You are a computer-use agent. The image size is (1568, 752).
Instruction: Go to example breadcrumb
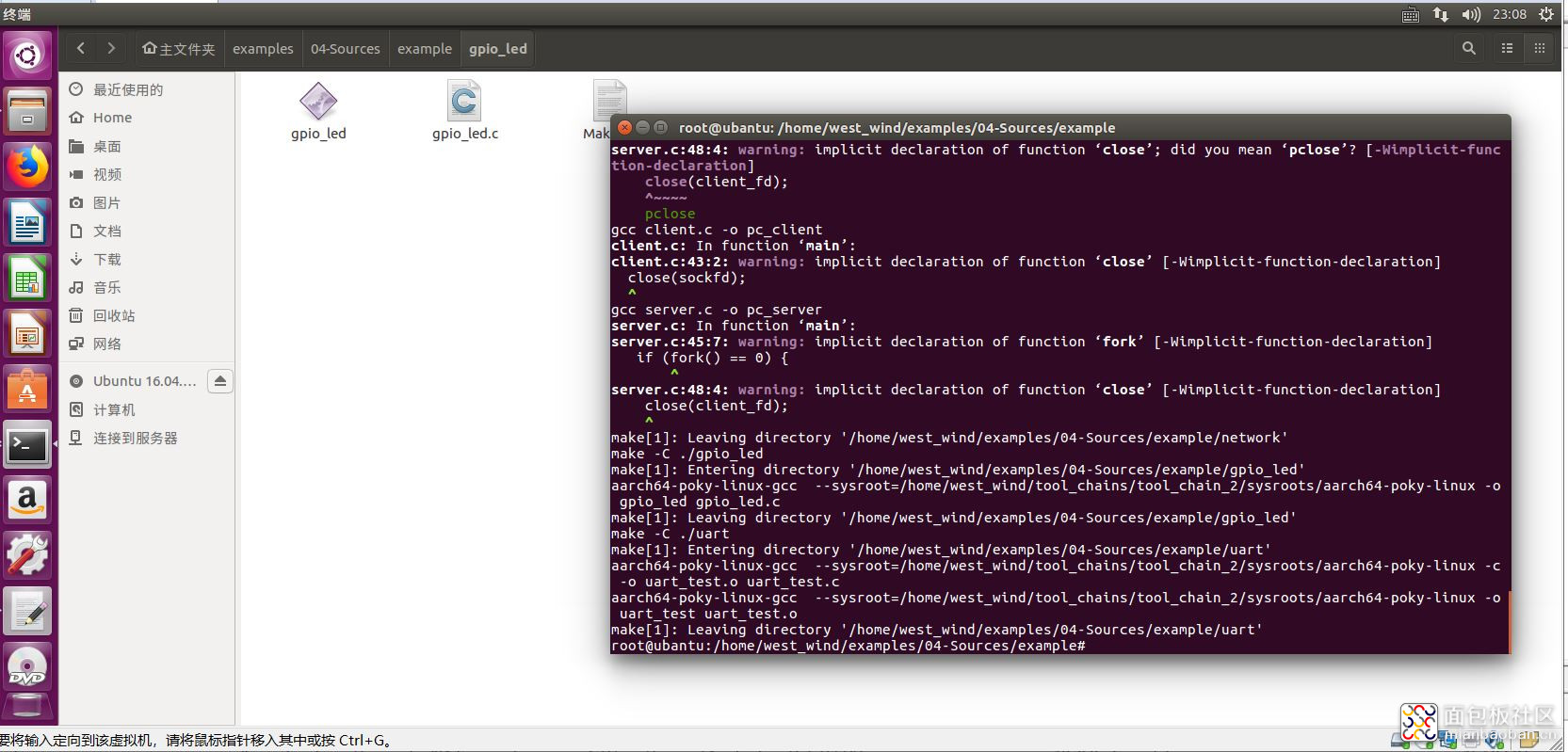click(425, 49)
